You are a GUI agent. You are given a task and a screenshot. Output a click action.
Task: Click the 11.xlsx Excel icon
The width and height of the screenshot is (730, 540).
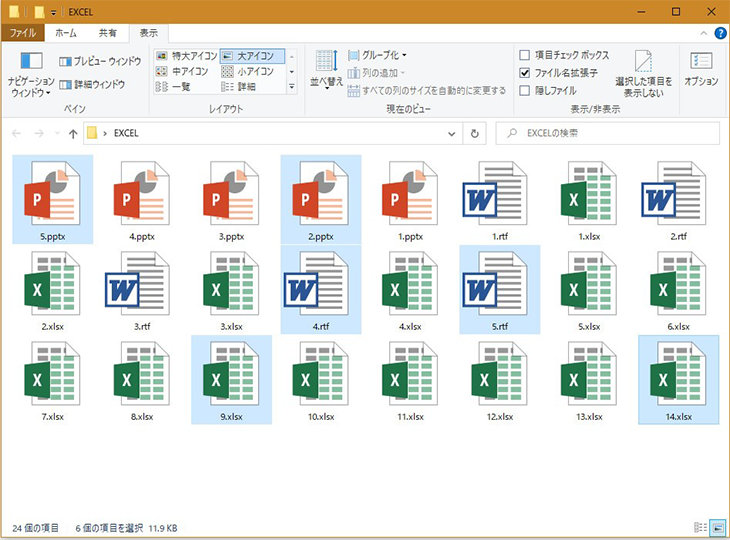tap(410, 374)
